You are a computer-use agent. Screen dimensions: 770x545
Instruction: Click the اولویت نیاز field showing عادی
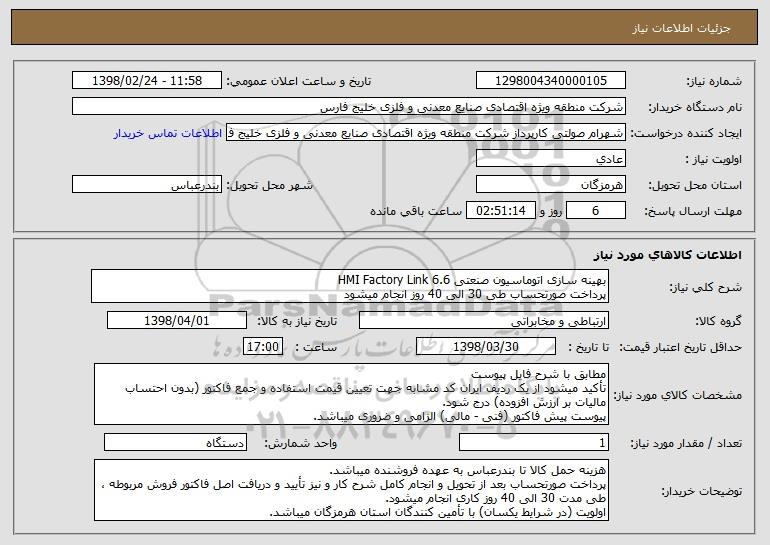tap(550, 159)
